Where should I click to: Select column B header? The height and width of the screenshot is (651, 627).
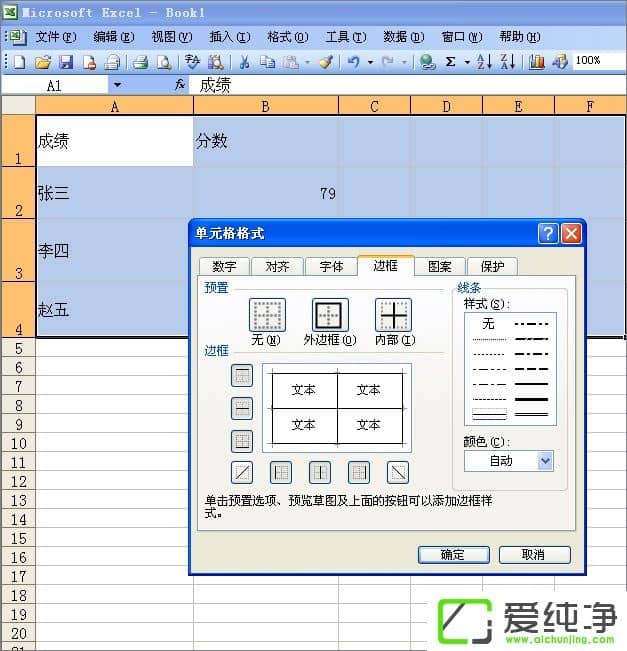tap(266, 106)
